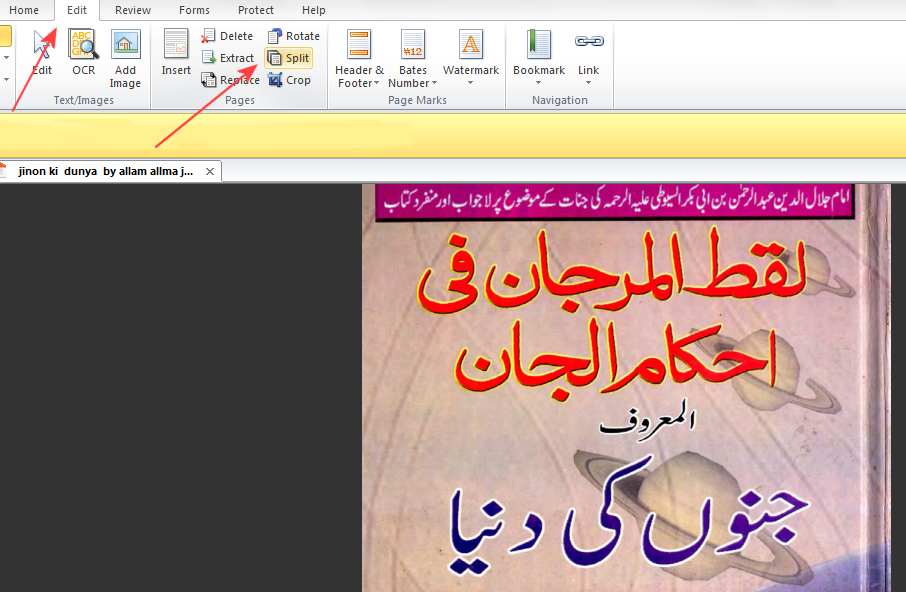Open the Bates Number dropdown
This screenshot has width=906, height=592.
pyautogui.click(x=413, y=77)
